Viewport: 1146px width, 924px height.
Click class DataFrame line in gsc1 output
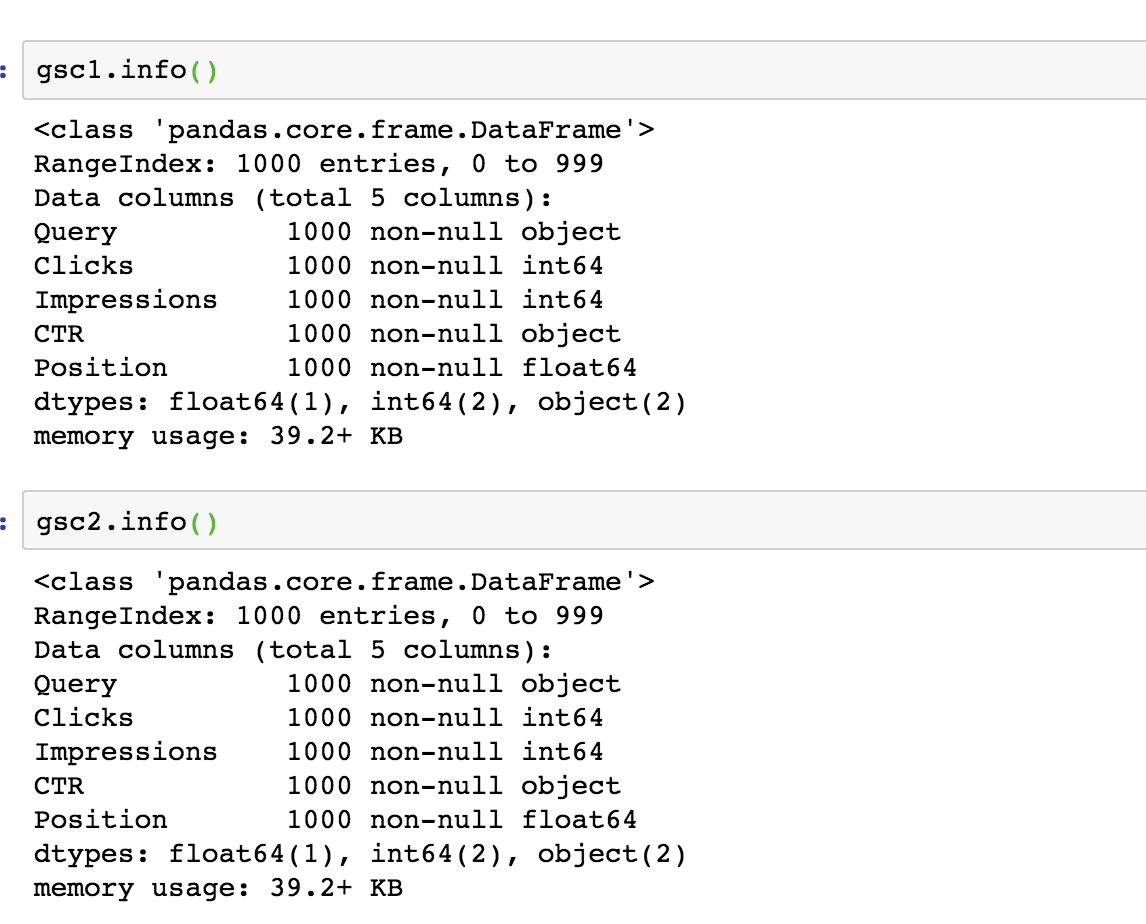click(x=344, y=130)
